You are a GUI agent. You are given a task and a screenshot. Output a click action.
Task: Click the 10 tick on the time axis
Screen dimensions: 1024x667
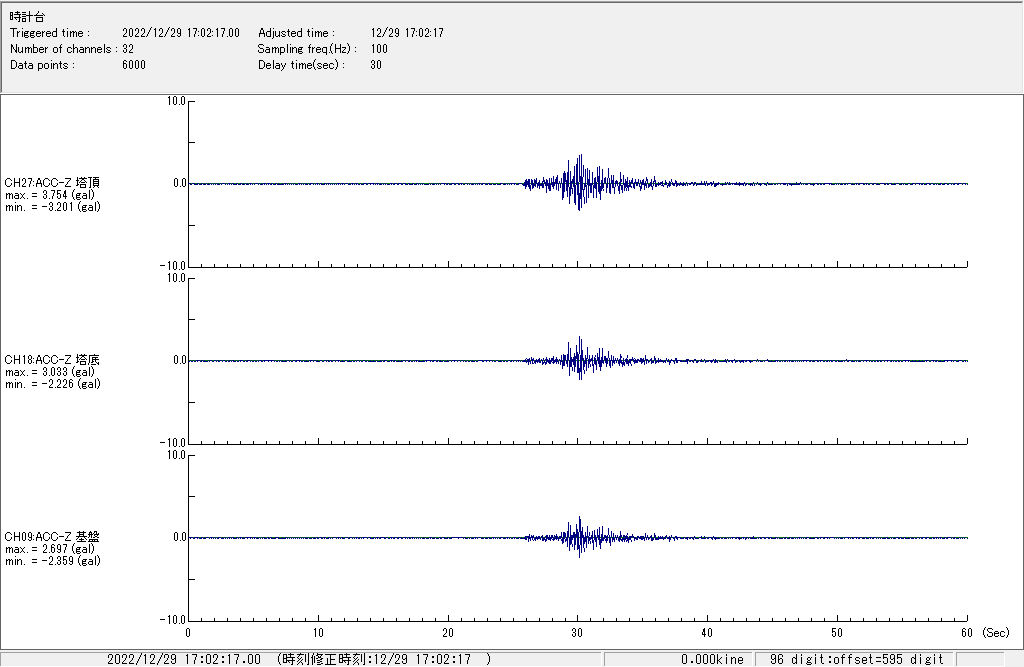click(318, 632)
